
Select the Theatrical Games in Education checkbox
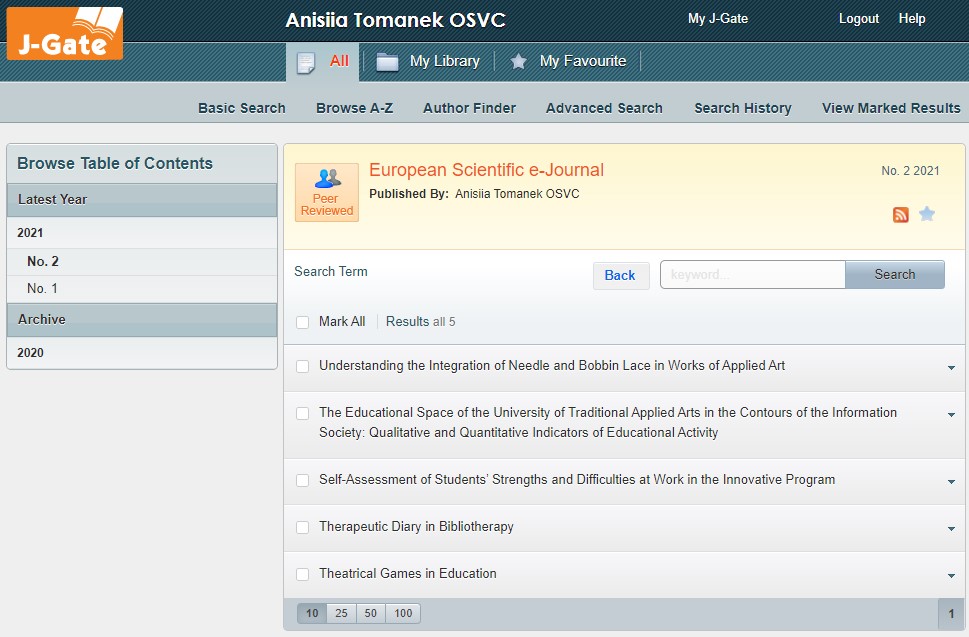tap(303, 574)
